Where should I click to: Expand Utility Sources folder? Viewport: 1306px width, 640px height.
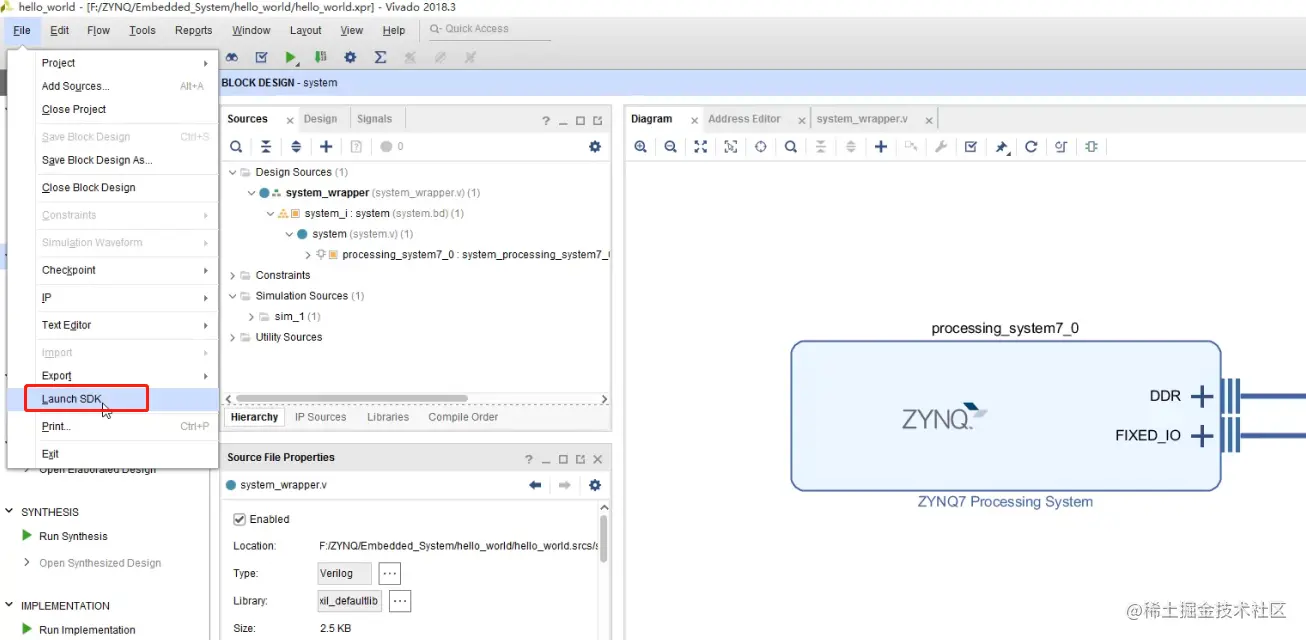(x=232, y=337)
